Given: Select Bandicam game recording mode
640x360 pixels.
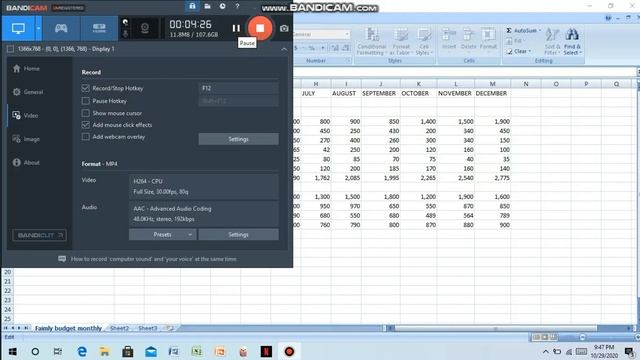Looking at the screenshot, I should (x=61, y=28).
